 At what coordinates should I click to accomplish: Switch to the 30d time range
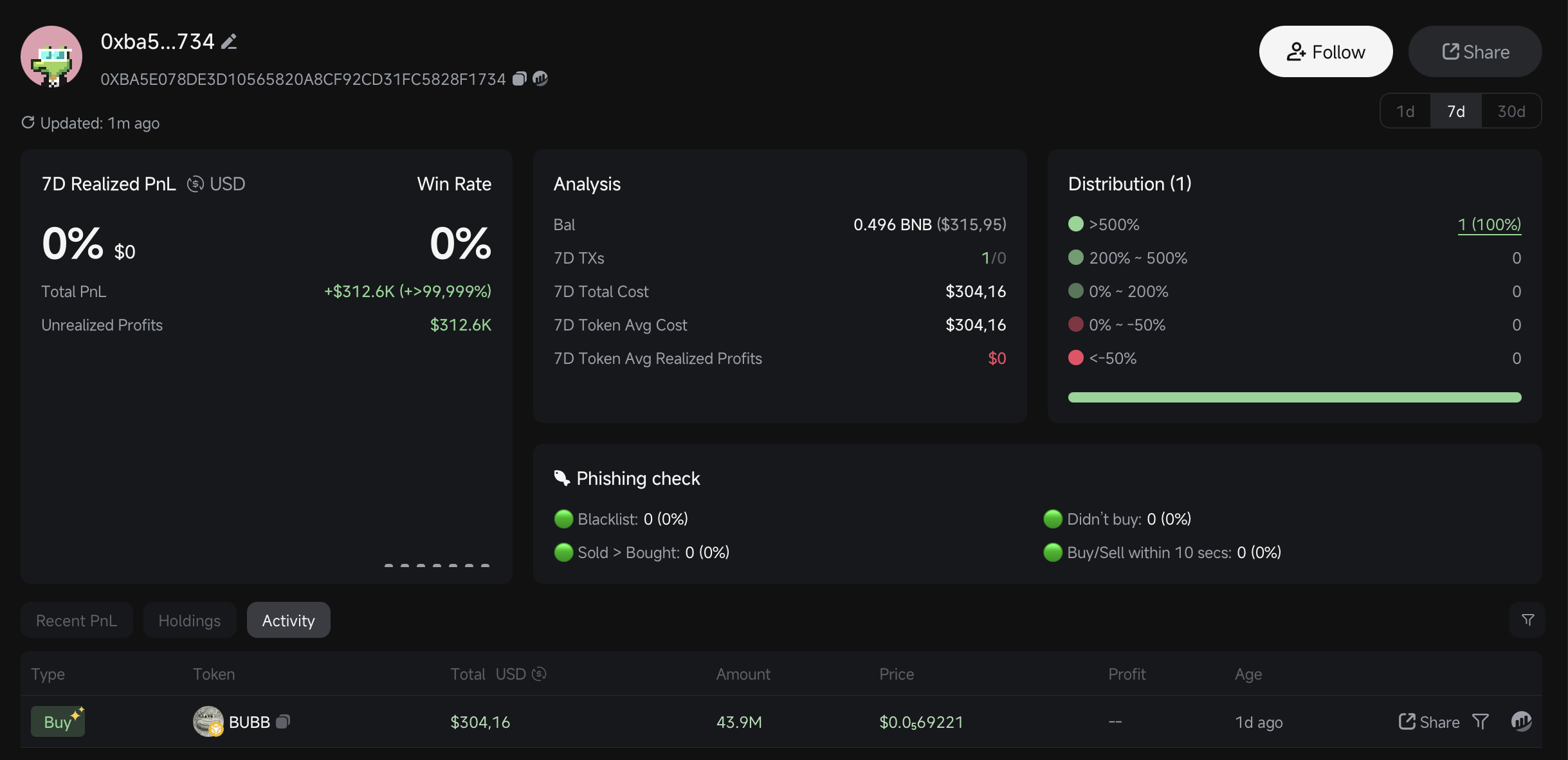(1511, 111)
